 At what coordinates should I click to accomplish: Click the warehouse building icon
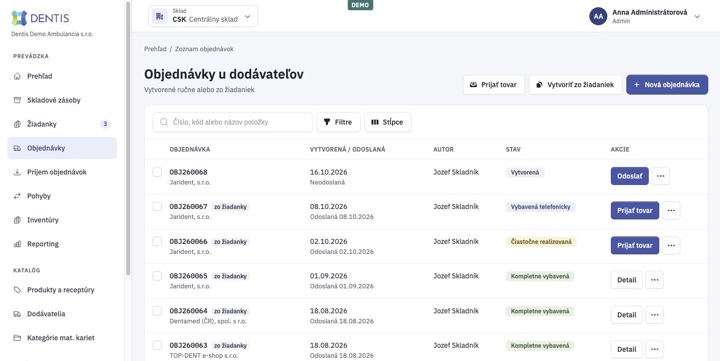pos(159,17)
